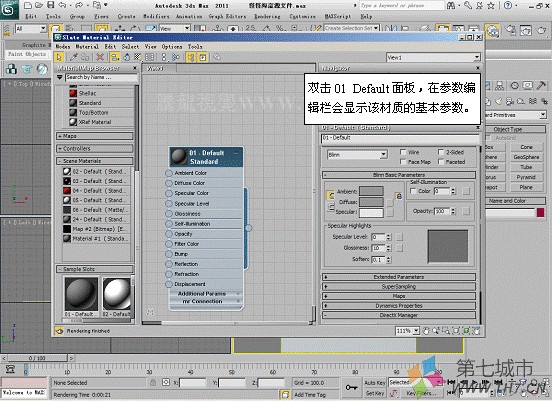The width and height of the screenshot is (552, 401).
Task: Open the Options menu in Slate editor
Action: point(172,46)
